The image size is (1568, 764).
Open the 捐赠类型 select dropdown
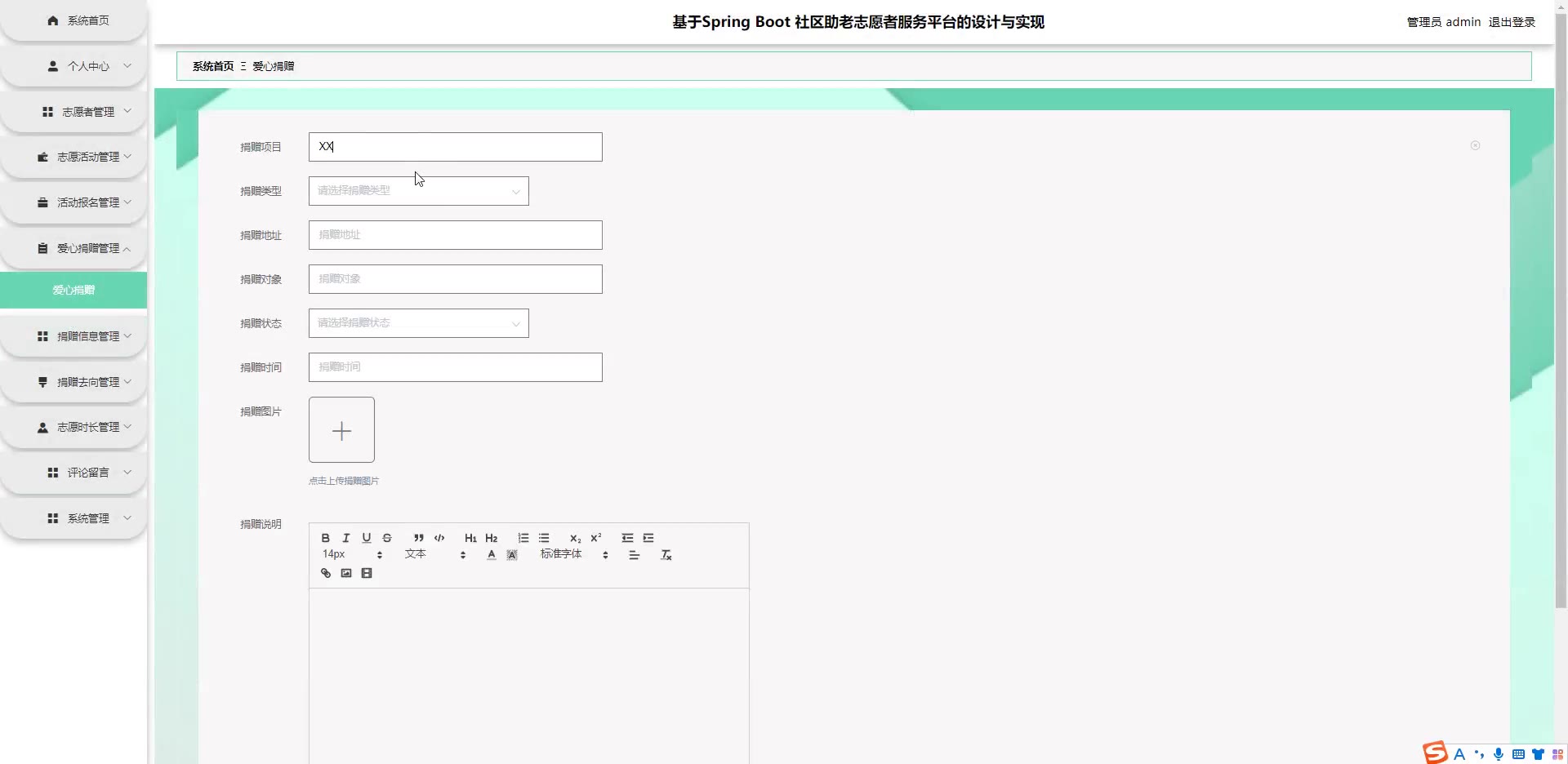coord(419,191)
